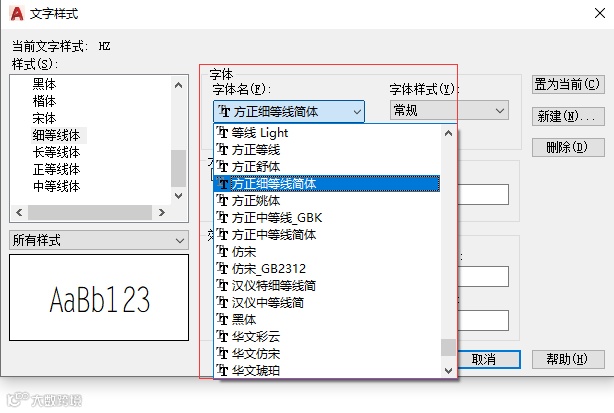Select 细等线体 style

pyautogui.click(x=57, y=135)
